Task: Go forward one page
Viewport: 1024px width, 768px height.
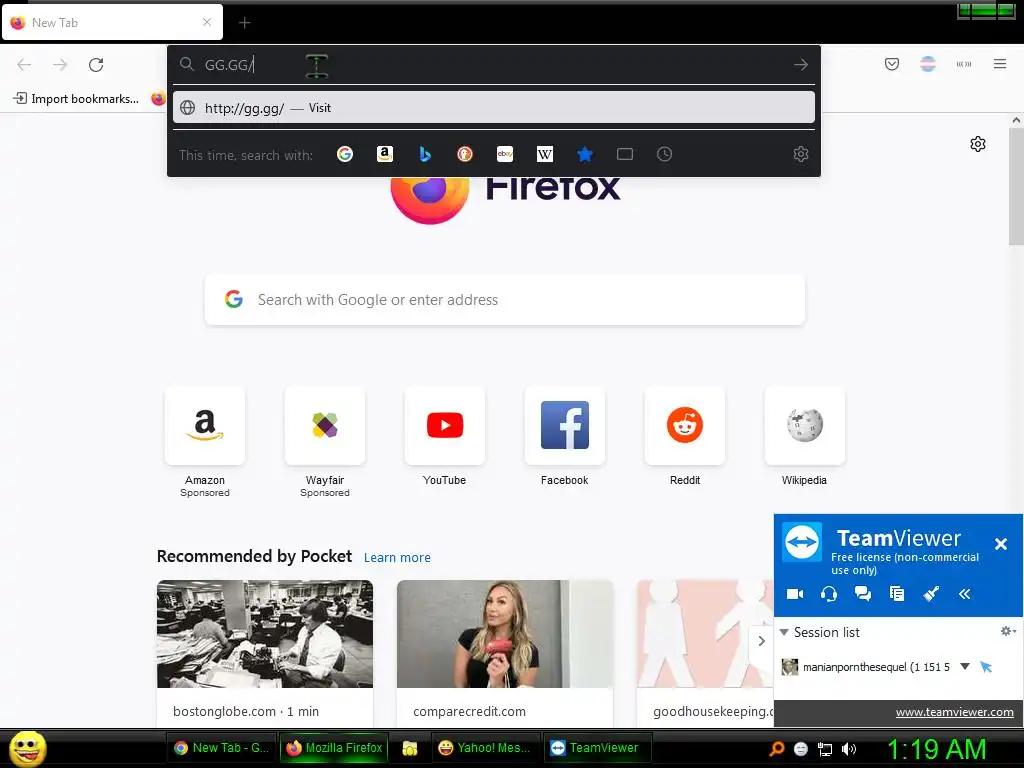Action: pyautogui.click(x=60, y=65)
